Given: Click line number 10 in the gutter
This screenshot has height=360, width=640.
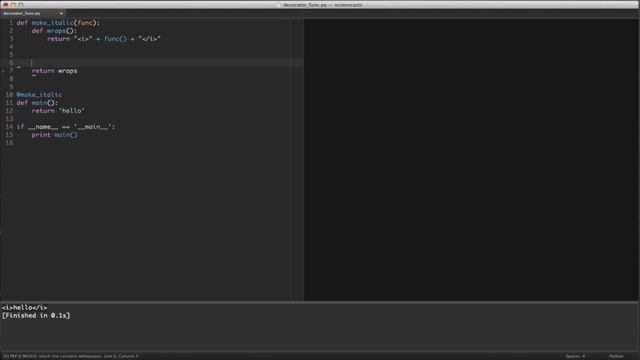Looking at the screenshot, I should pos(9,95).
